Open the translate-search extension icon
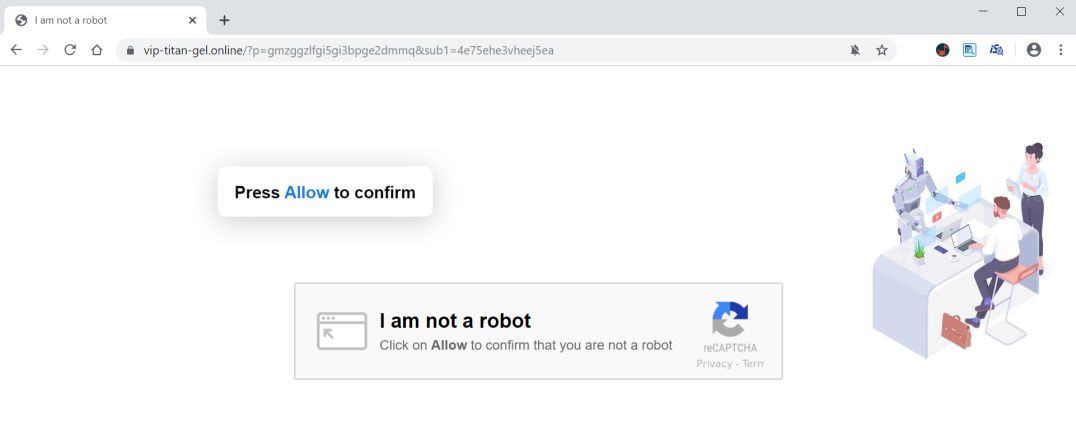1076x440 pixels. click(x=996, y=50)
